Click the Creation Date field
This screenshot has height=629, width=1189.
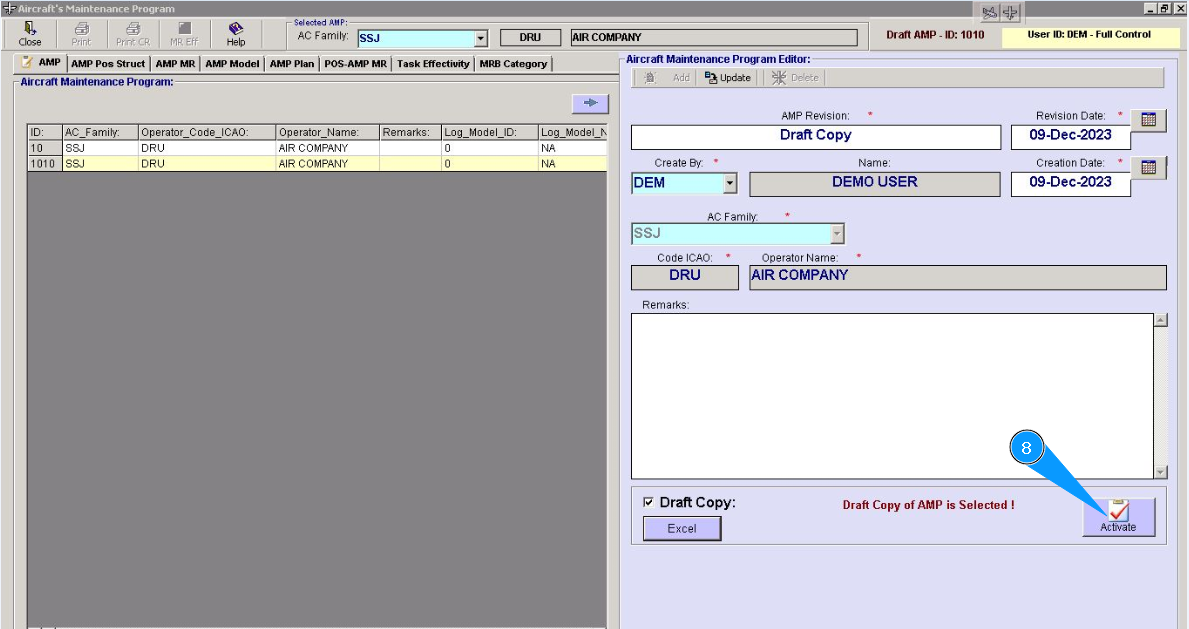[x=1070, y=184]
